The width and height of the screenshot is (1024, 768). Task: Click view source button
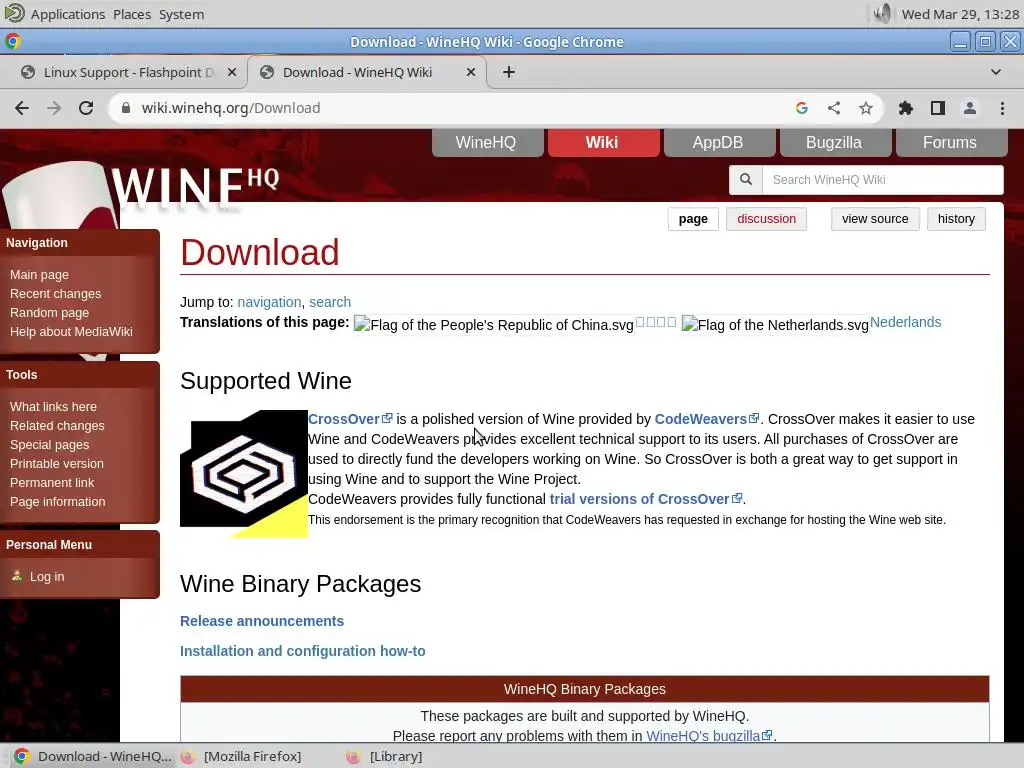pyautogui.click(x=875, y=219)
